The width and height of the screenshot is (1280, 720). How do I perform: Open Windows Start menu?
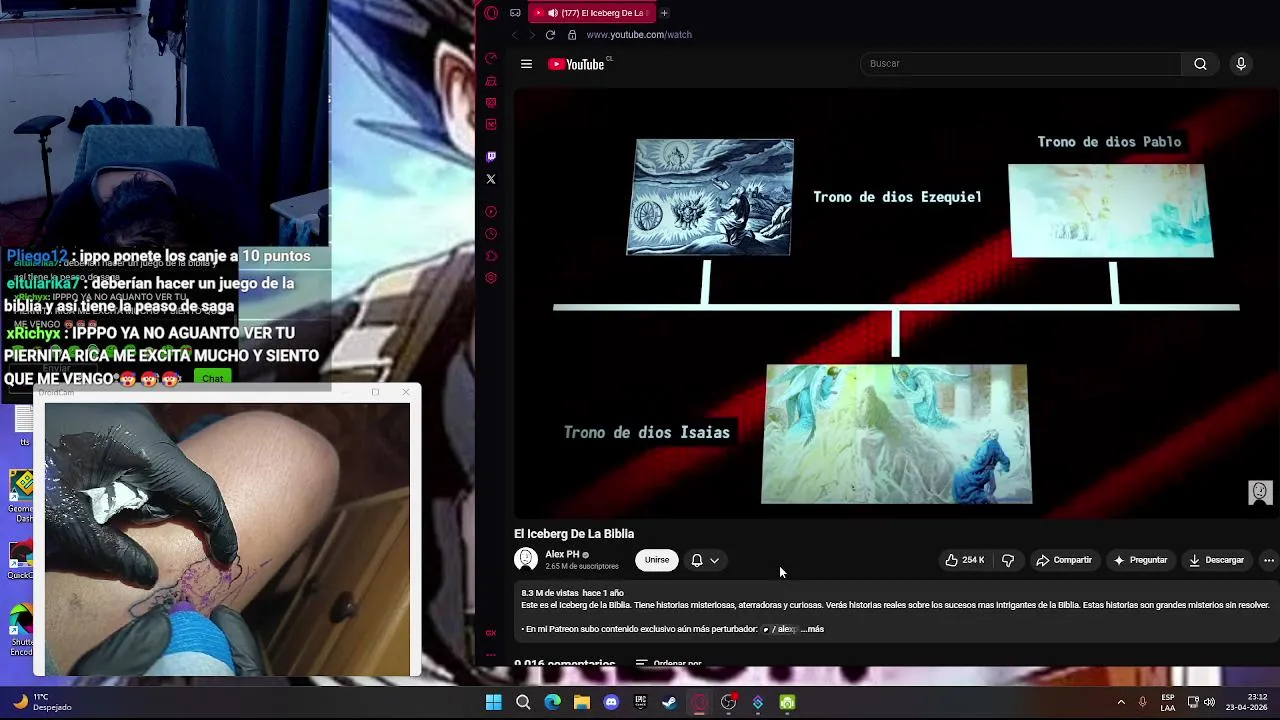[x=494, y=702]
